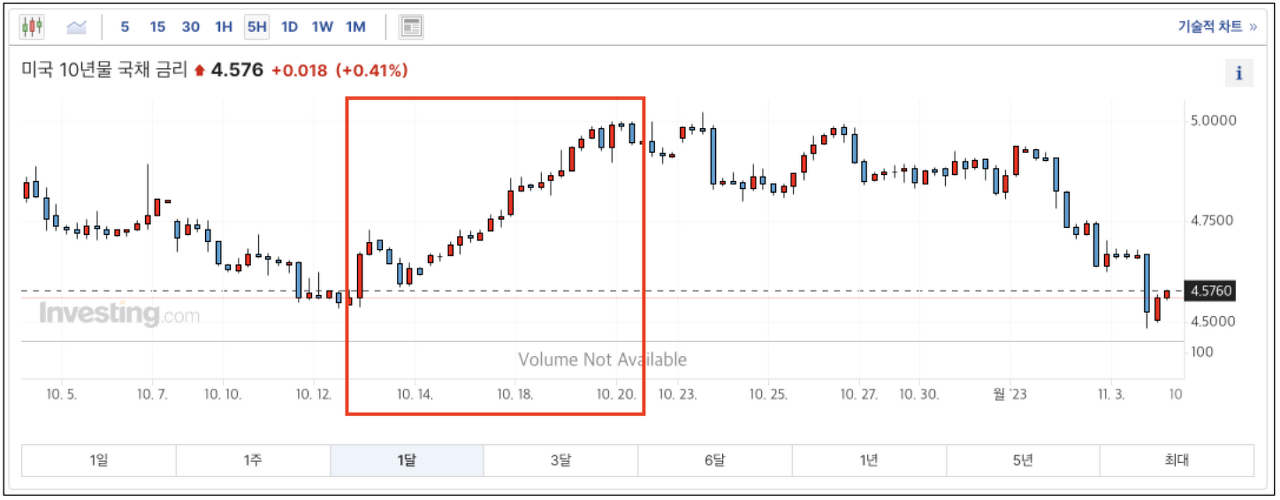Select the 1년 range tab
This screenshot has width=1280, height=500.
point(869,460)
